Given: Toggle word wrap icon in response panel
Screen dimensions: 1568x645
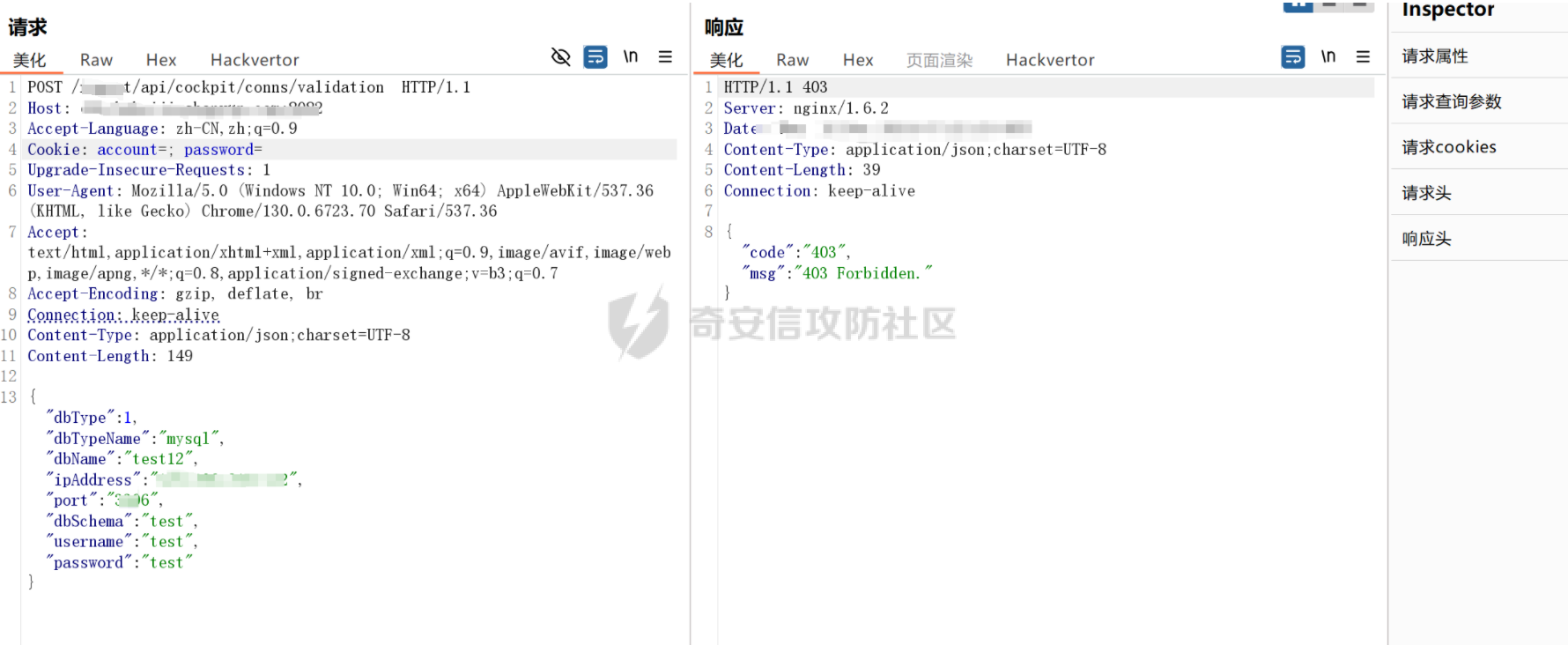Looking at the screenshot, I should tap(1293, 57).
